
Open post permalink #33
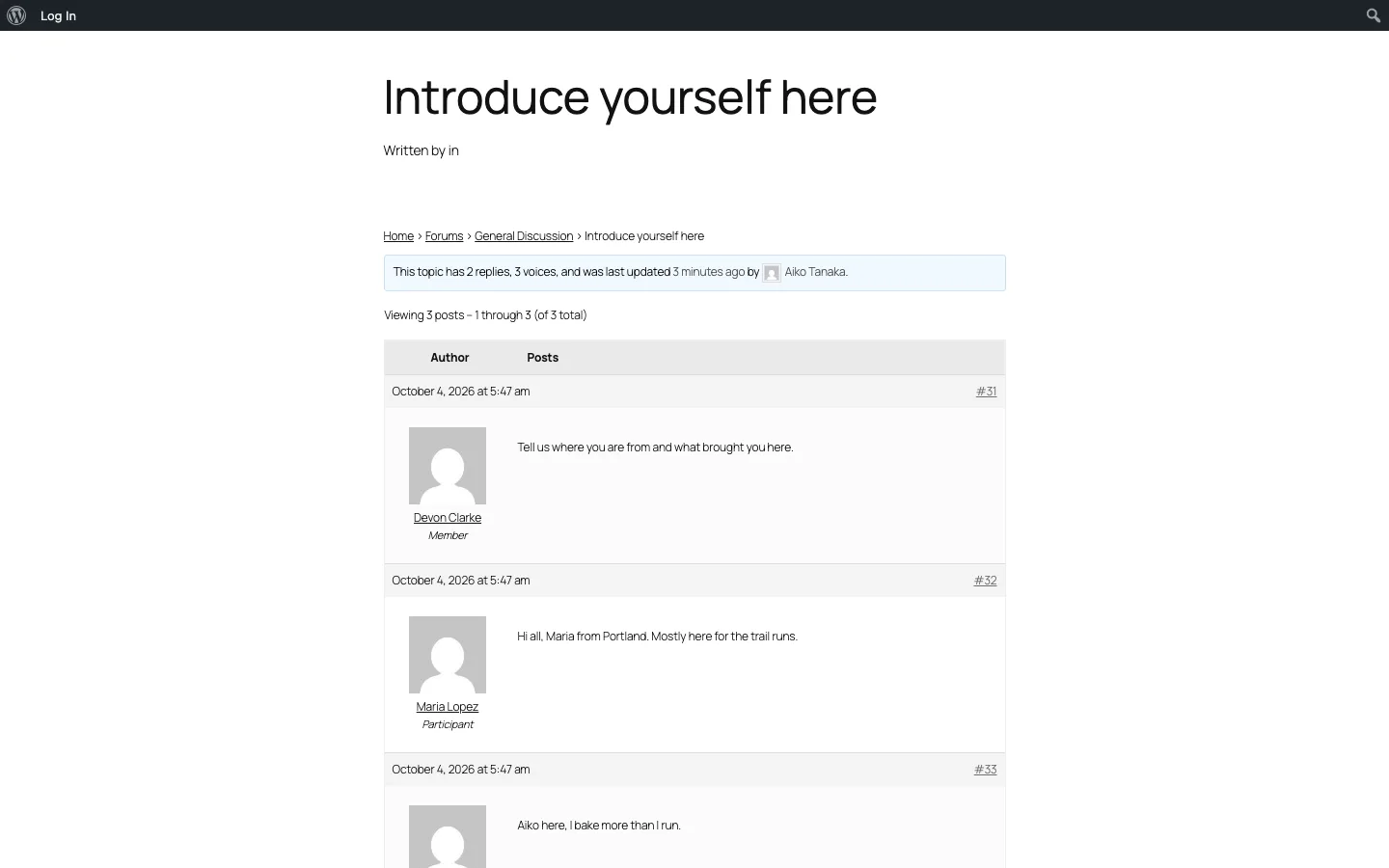(x=985, y=770)
